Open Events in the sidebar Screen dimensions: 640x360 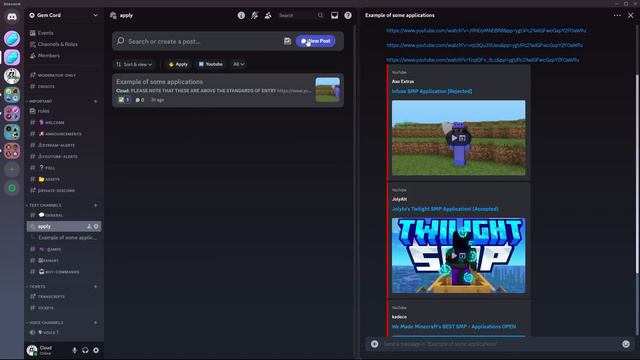(64, 33)
